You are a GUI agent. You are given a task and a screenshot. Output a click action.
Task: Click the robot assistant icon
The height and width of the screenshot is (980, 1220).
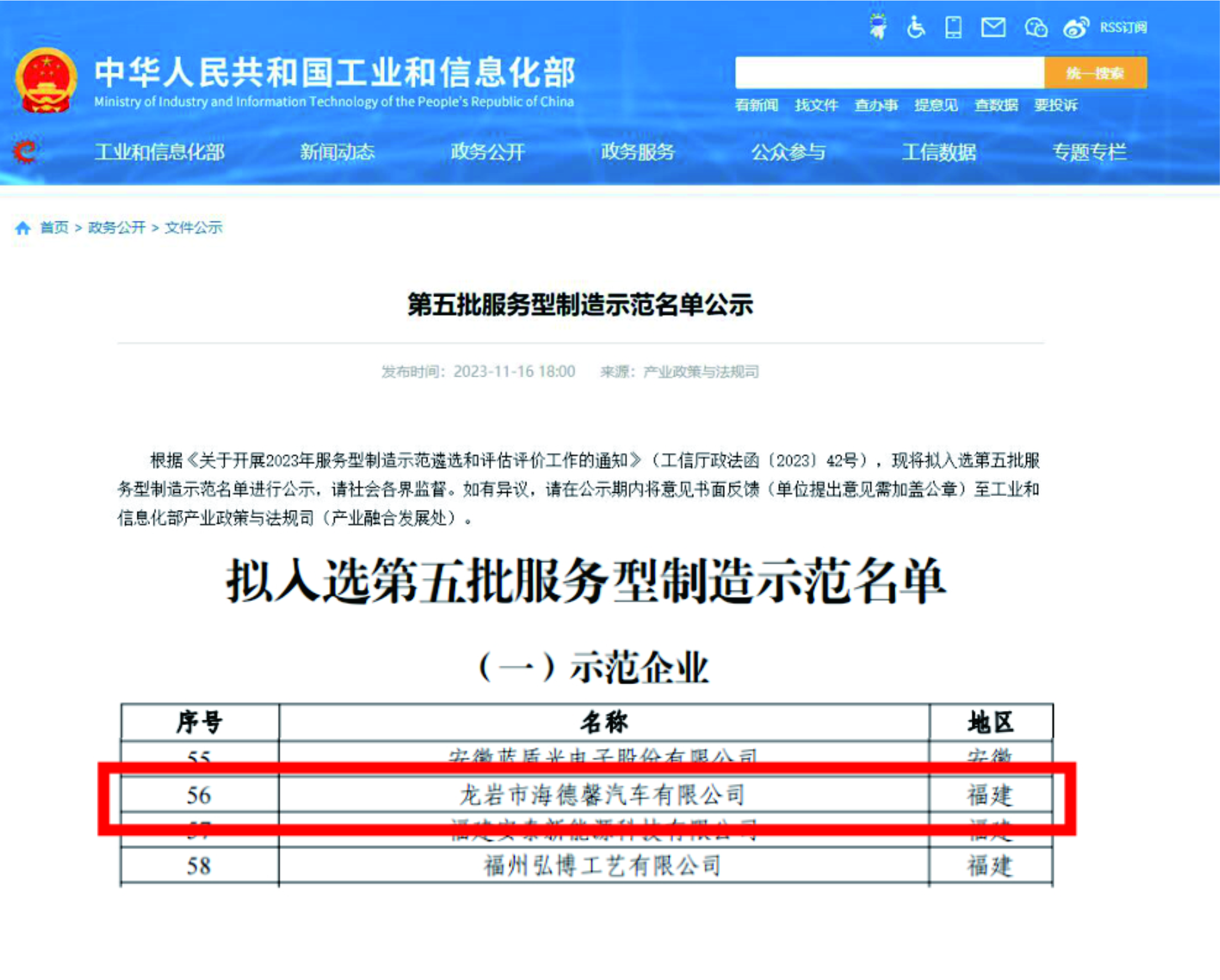point(878,27)
